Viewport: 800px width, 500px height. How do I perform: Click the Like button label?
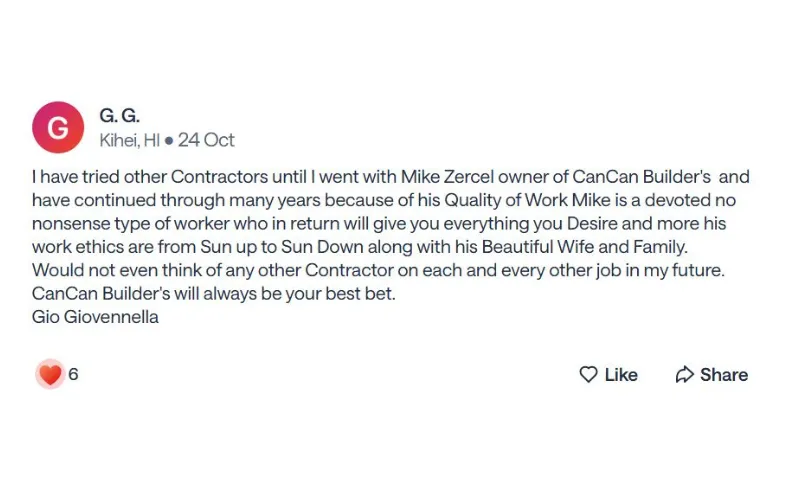pyautogui.click(x=621, y=375)
